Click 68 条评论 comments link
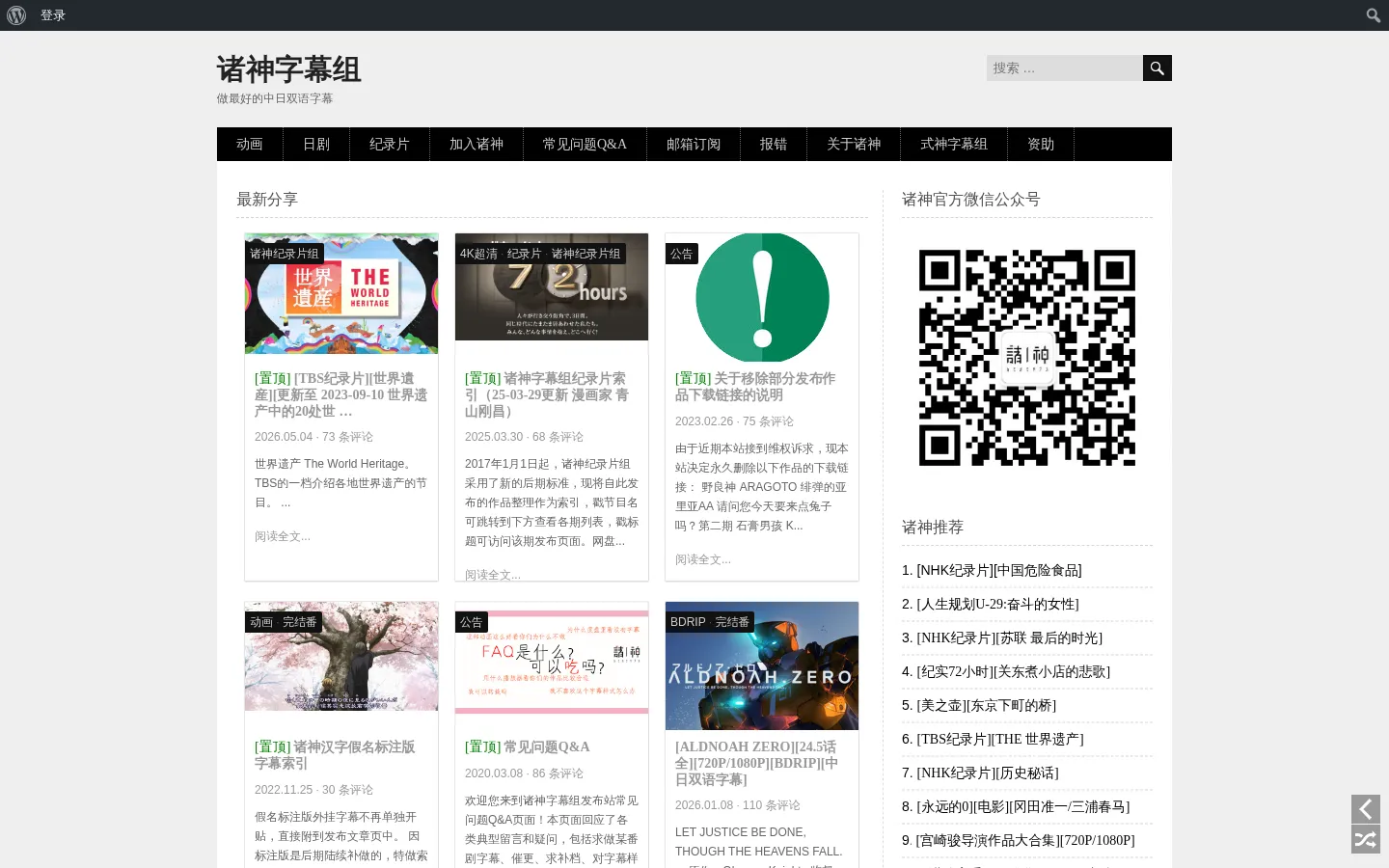1389x868 pixels. (558, 437)
